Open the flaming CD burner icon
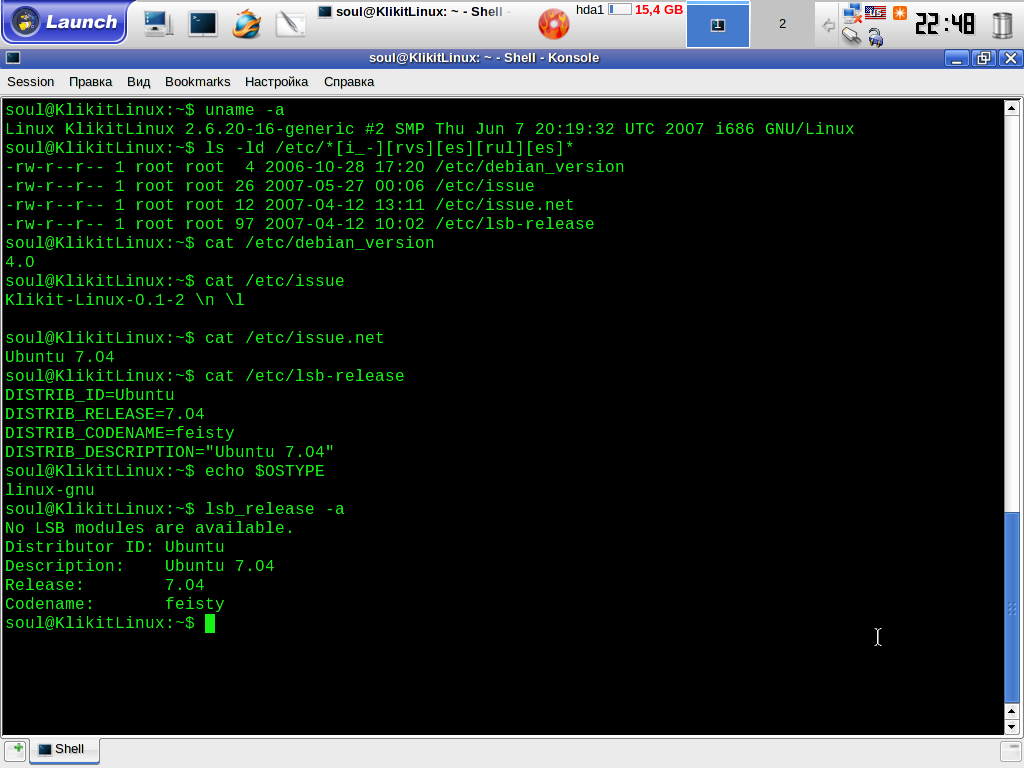 point(553,24)
